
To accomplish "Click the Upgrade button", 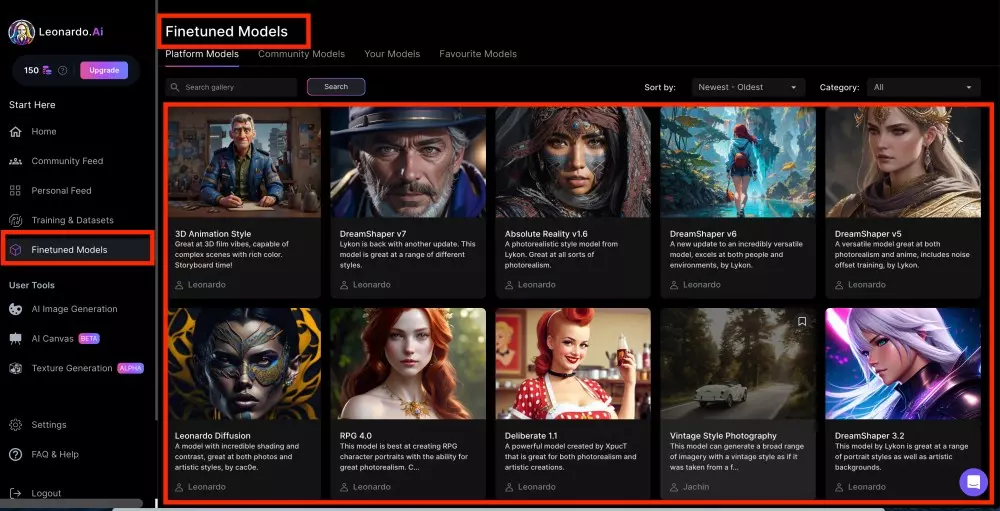I will pyautogui.click(x=104, y=70).
